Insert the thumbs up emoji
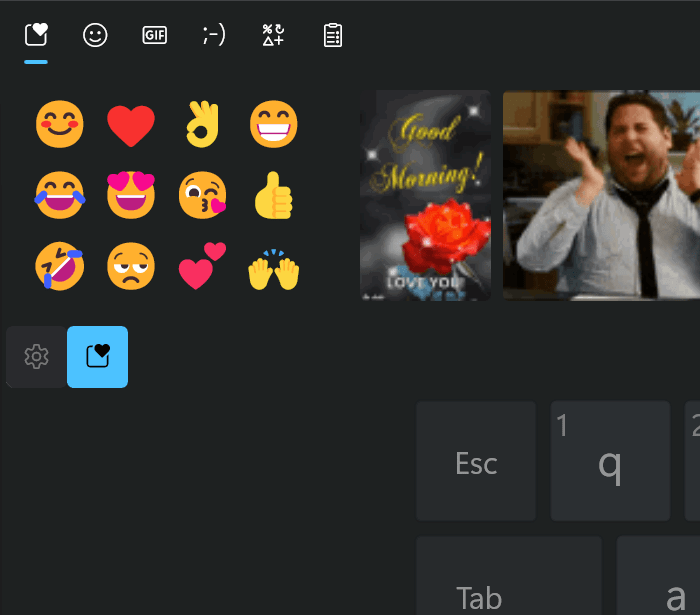Viewport: 700px width, 615px height. [273, 195]
